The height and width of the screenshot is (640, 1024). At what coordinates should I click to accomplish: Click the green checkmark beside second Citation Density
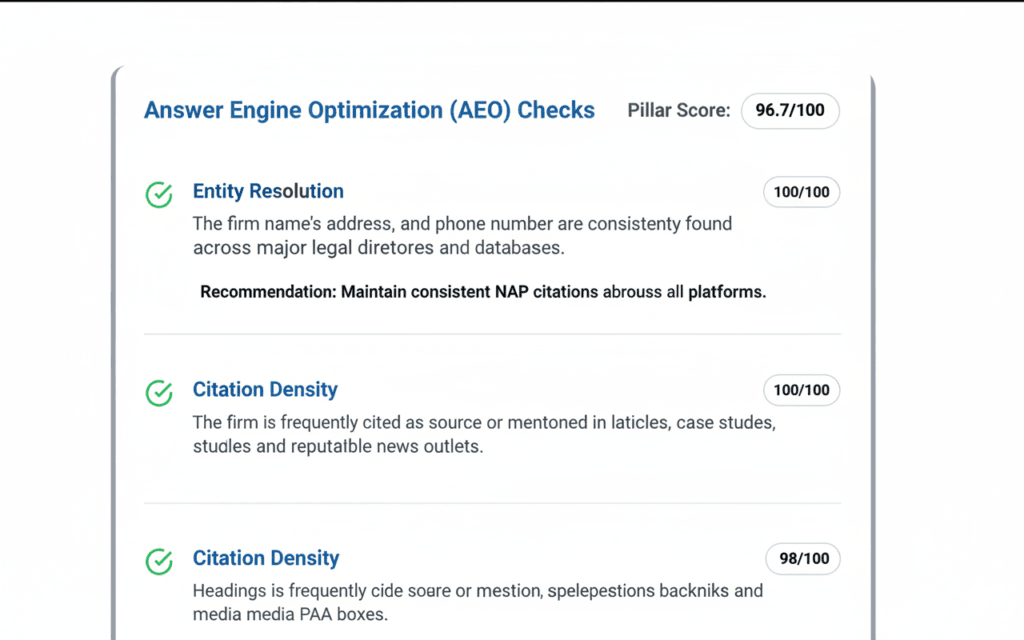pos(158,562)
